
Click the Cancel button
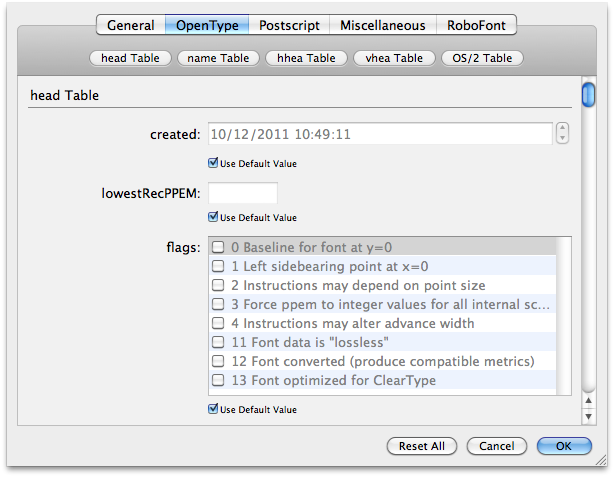pyautogui.click(x=497, y=446)
